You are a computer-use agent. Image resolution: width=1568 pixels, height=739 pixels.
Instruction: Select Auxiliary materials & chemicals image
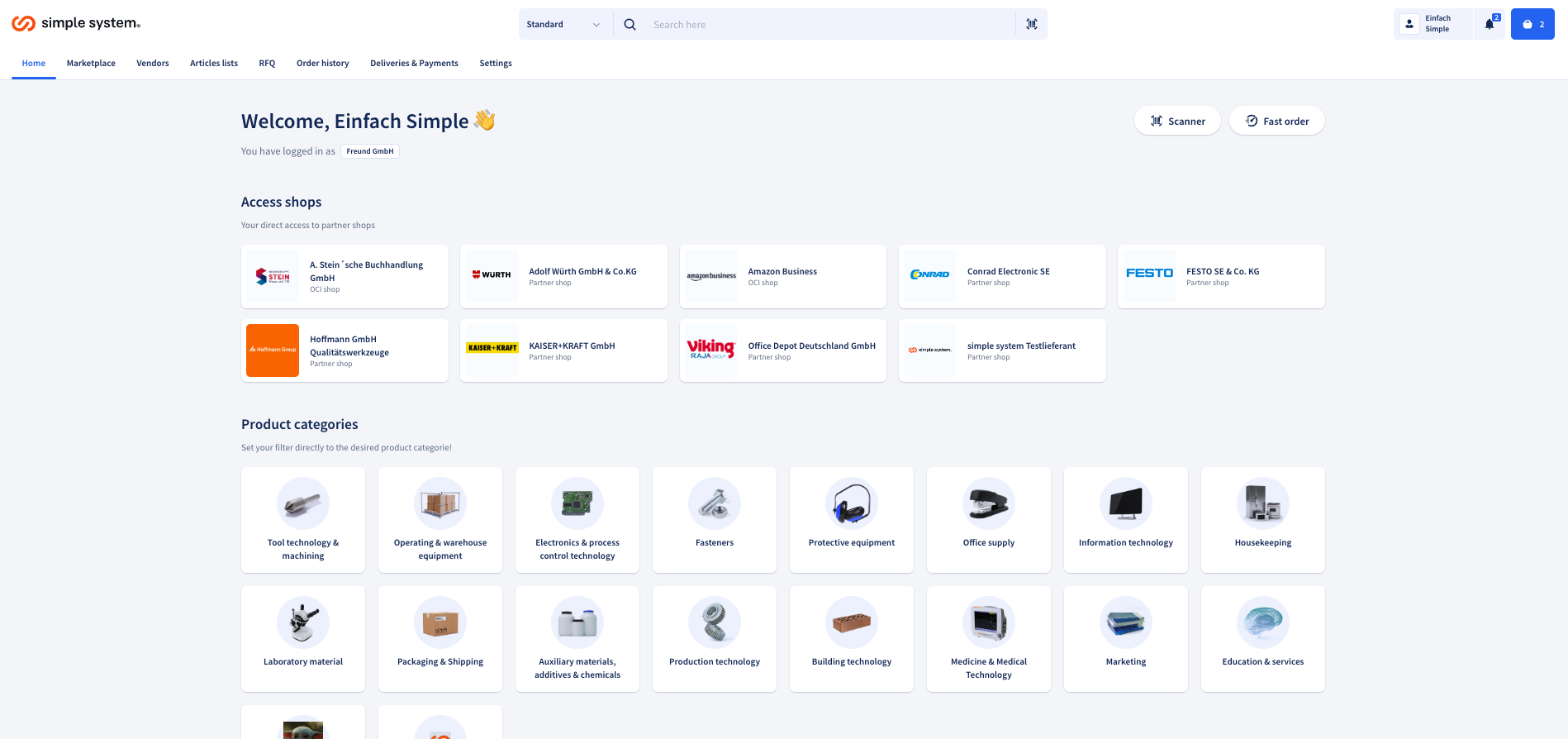click(577, 622)
